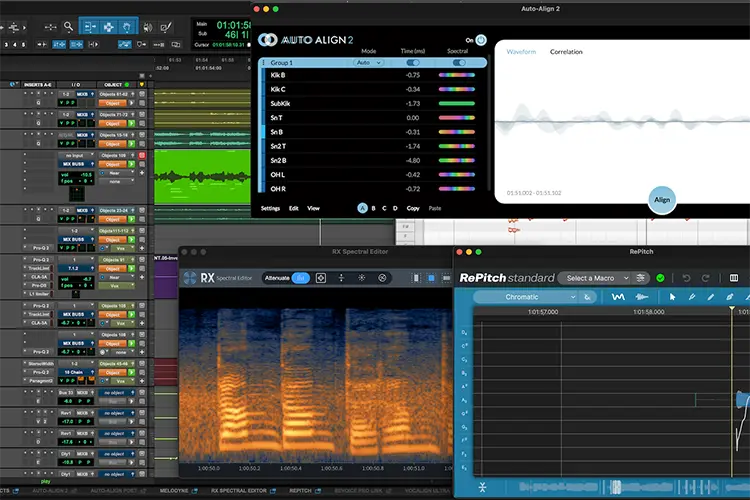Select snapshot D in Auto-Align 2
The height and width of the screenshot is (500, 750).
[395, 208]
